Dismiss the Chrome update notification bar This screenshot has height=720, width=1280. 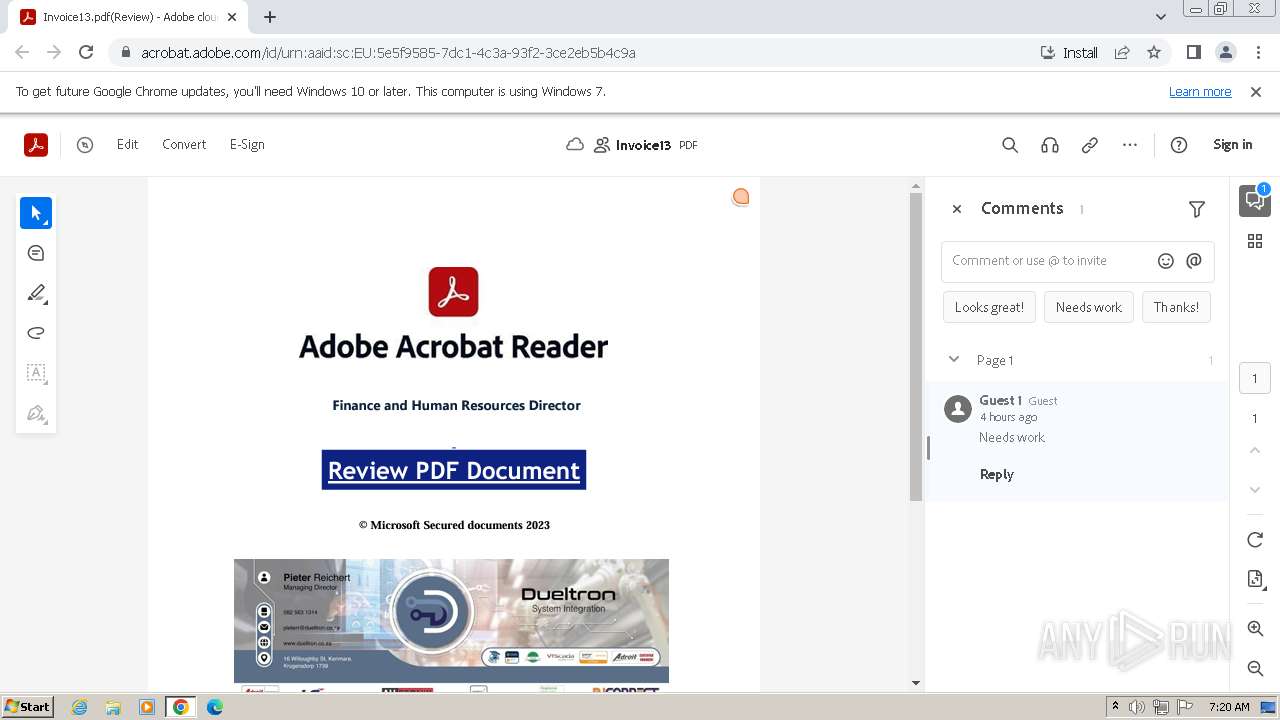pyautogui.click(x=1256, y=92)
